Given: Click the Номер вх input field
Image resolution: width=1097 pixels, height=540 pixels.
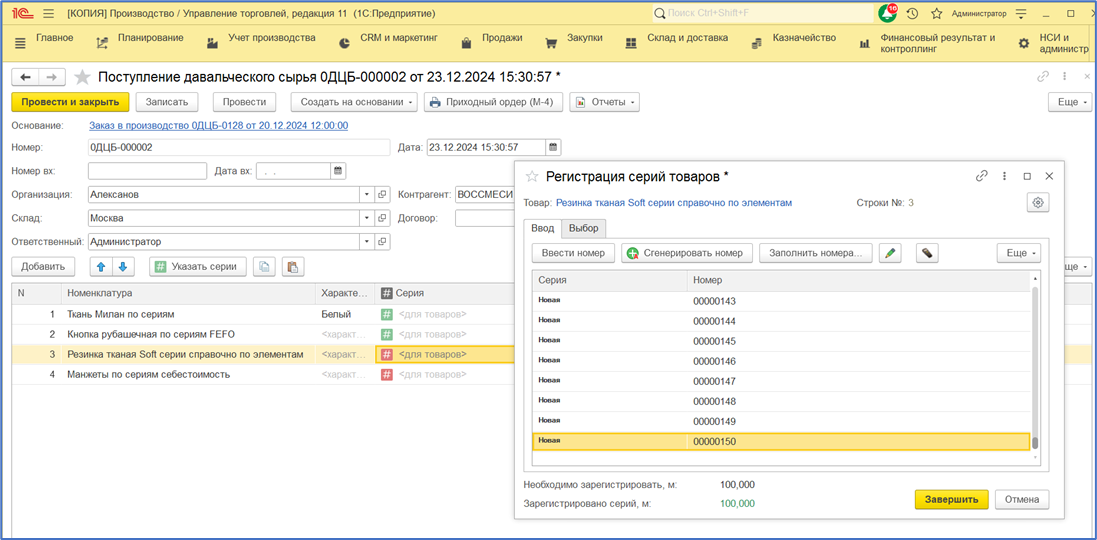Looking at the screenshot, I should [146, 171].
